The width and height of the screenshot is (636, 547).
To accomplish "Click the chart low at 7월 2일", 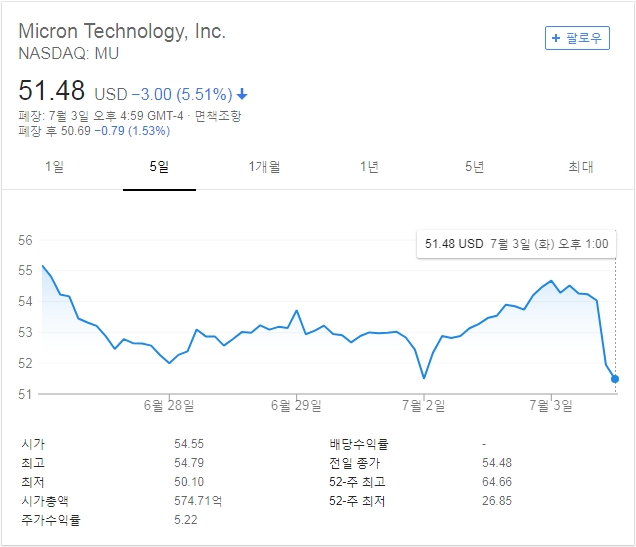I will pos(424,377).
